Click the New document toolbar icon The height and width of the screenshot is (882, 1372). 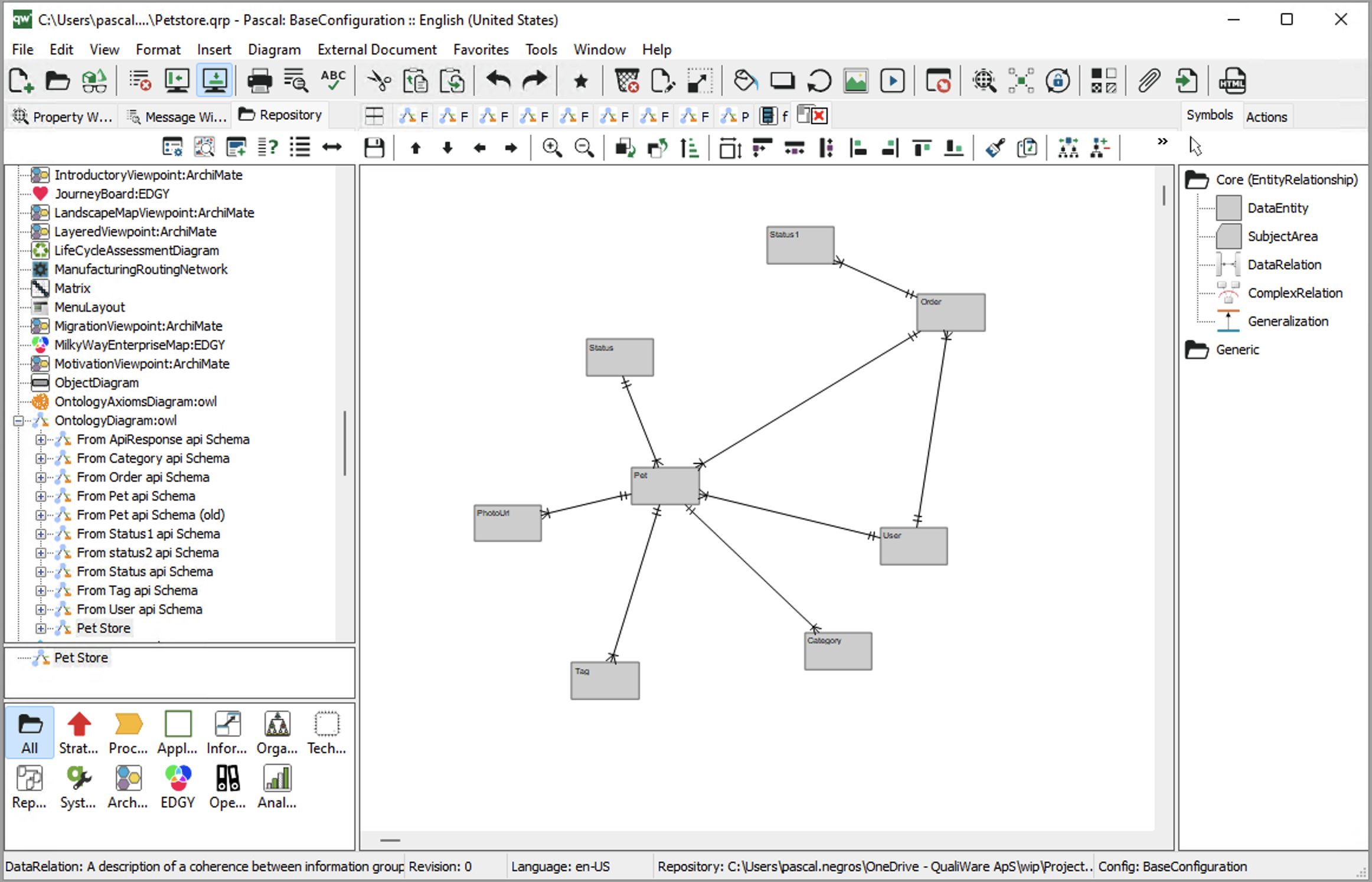pyautogui.click(x=21, y=81)
